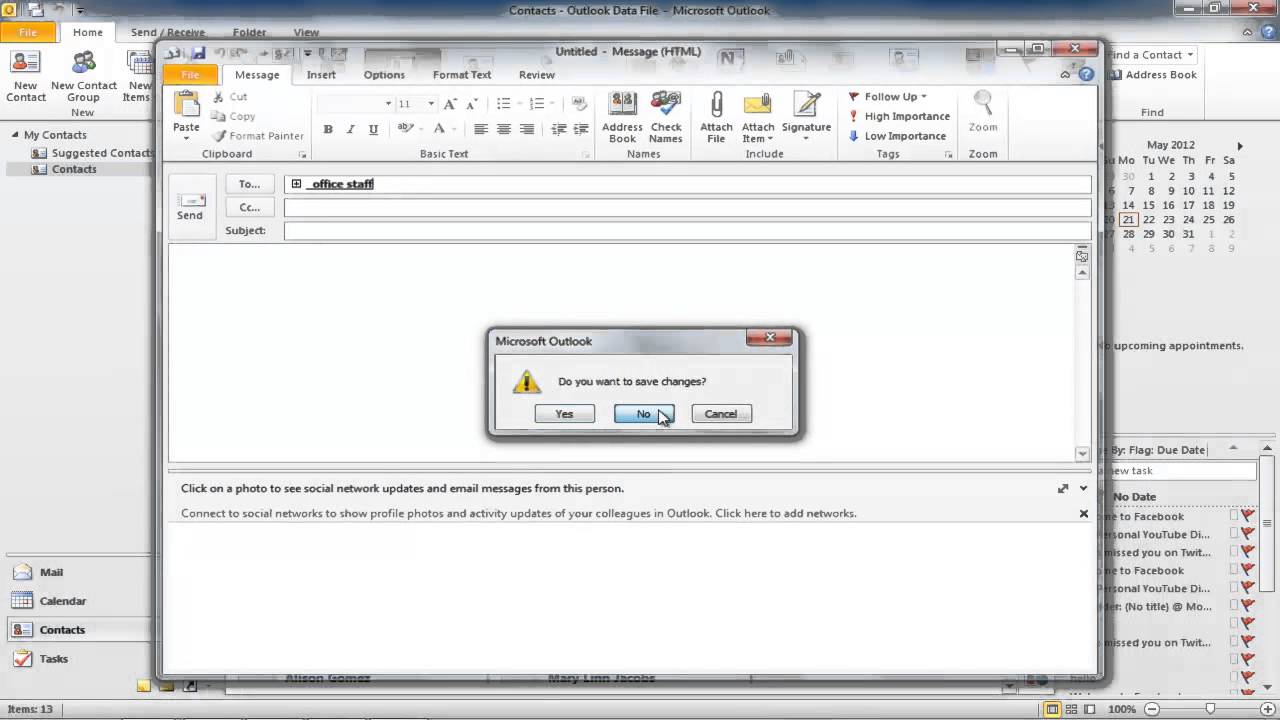Open the Clipboard group dialog launcher

[302, 155]
